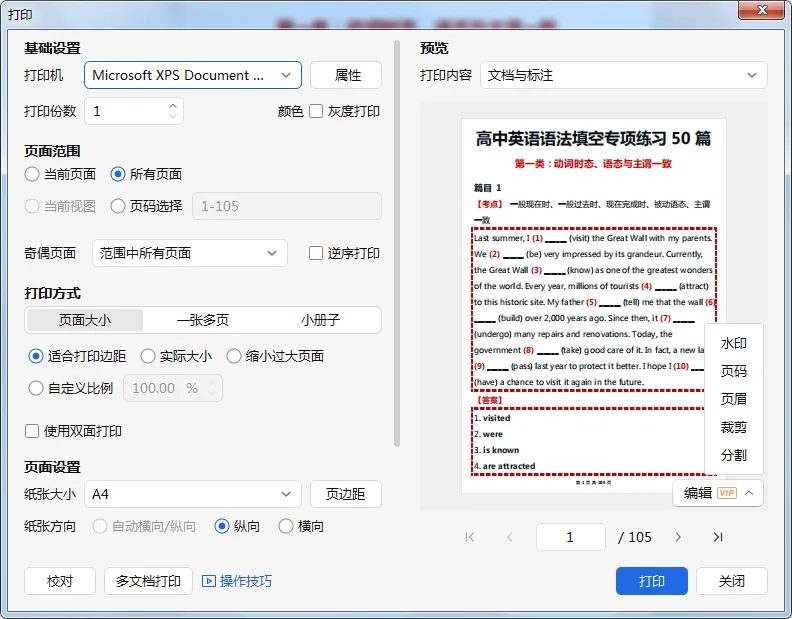This screenshot has height=619, width=792.
Task: Open 纸张大小 A4 dropdown
Action: coord(193,494)
